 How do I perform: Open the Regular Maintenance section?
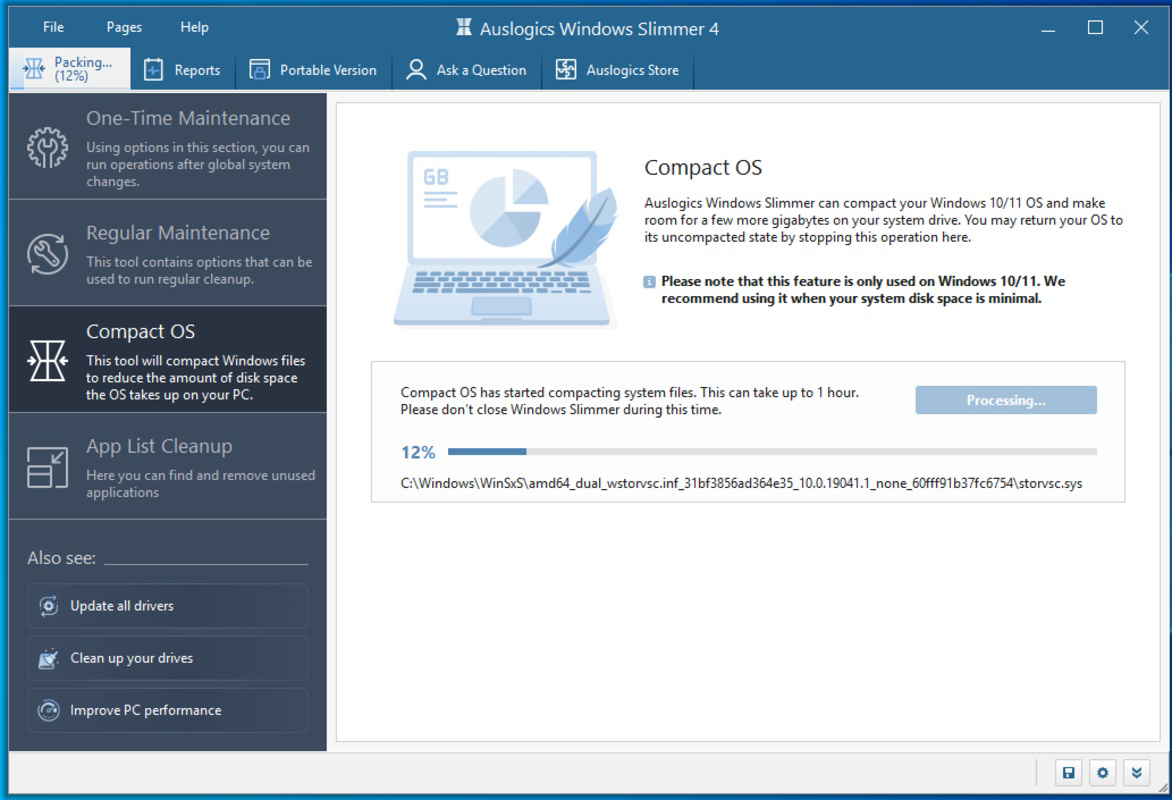pos(167,253)
